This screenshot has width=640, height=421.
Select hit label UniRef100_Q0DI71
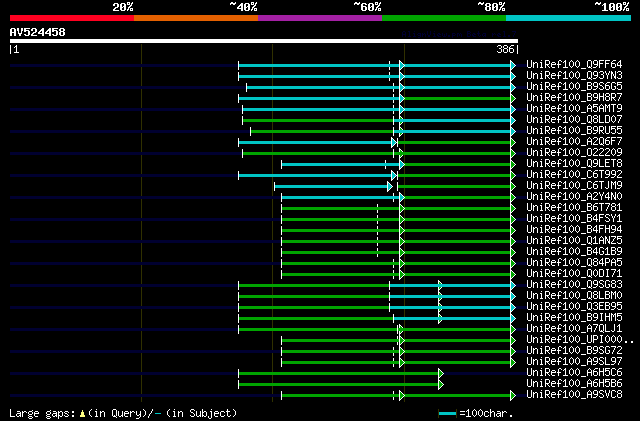(574, 274)
